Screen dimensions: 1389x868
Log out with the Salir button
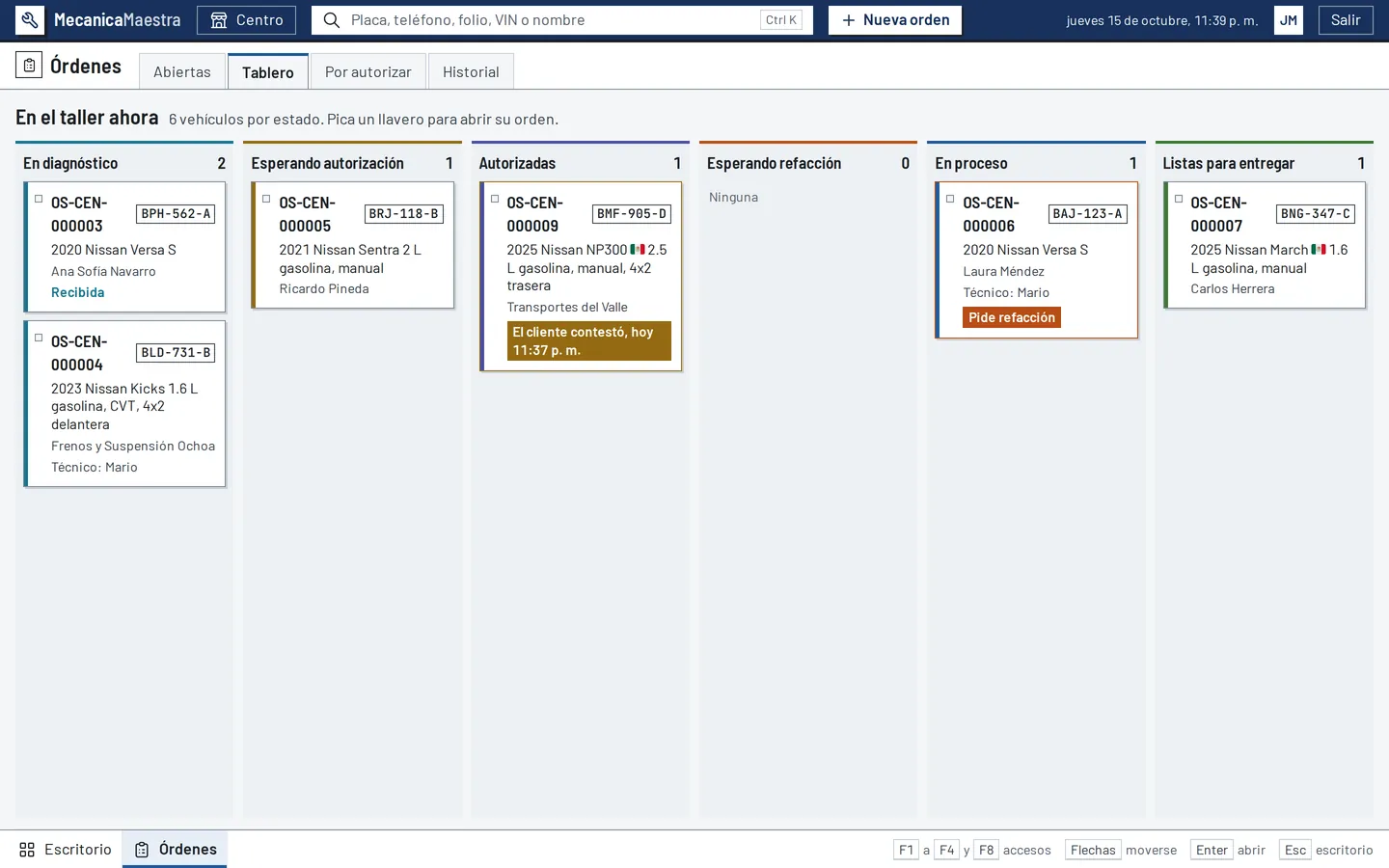click(1346, 20)
